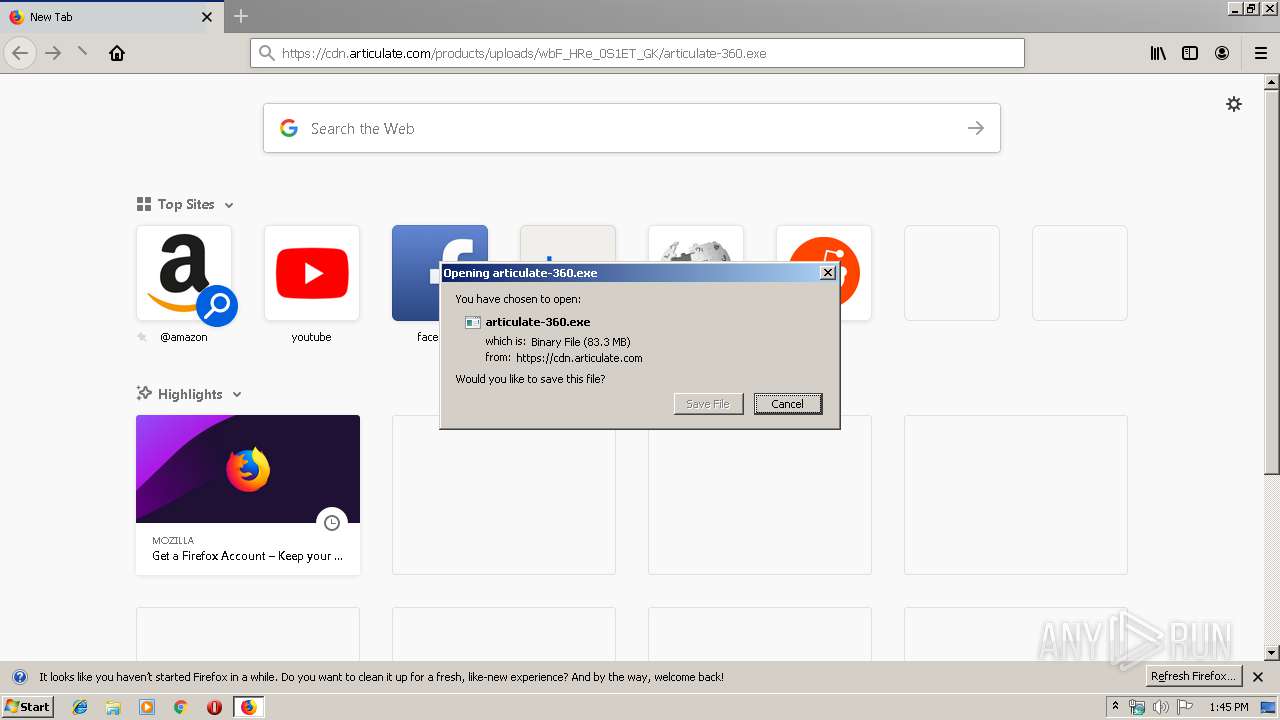Viewport: 1280px width, 720px height.
Task: Open Windows Explorer folder in taskbar
Action: [113, 707]
